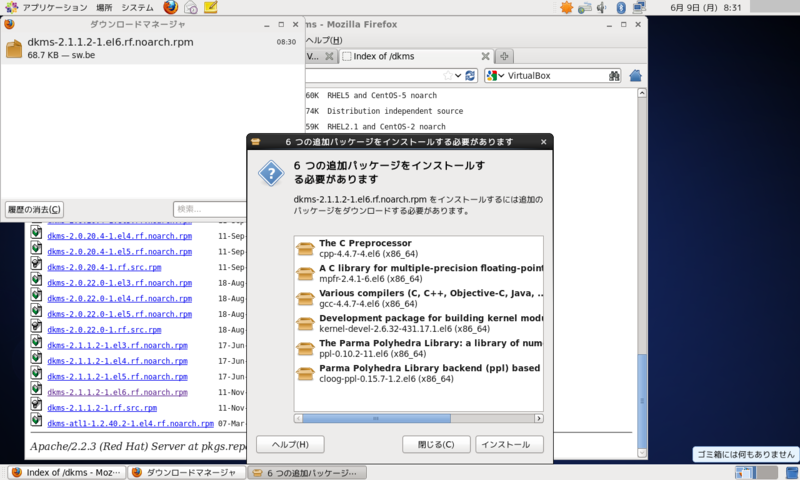The width and height of the screenshot is (800, 480).
Task: Click Firefox home button
Action: pos(635,75)
